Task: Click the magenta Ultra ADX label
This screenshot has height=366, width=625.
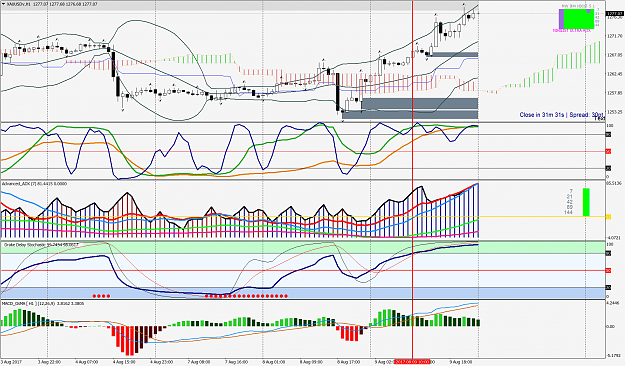Action: tap(572, 30)
